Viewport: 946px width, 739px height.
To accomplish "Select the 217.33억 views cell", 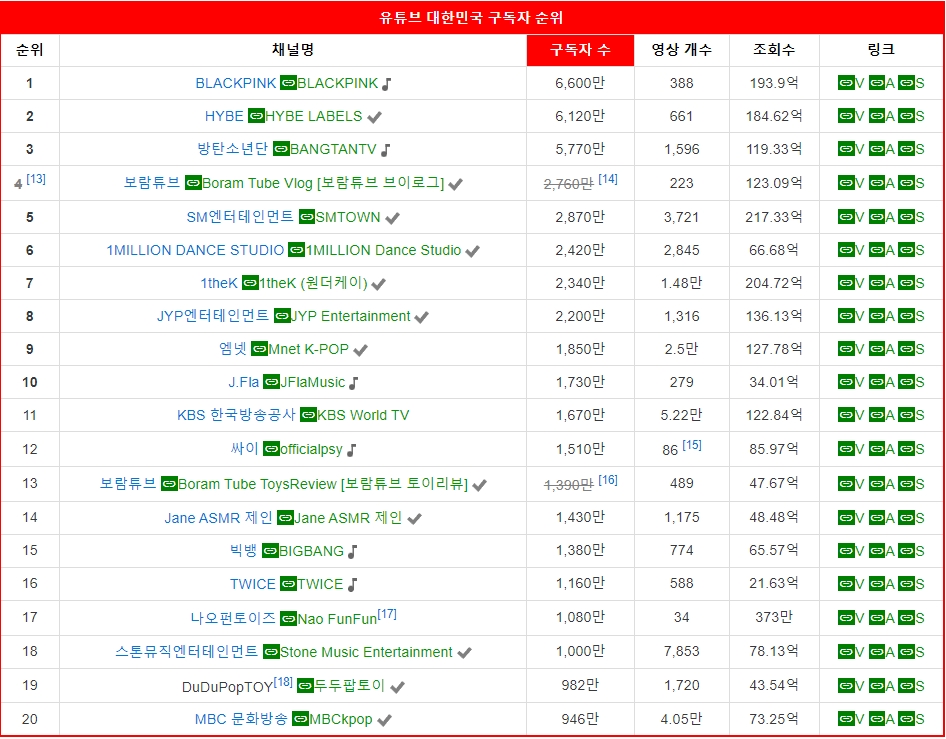I will coord(774,217).
